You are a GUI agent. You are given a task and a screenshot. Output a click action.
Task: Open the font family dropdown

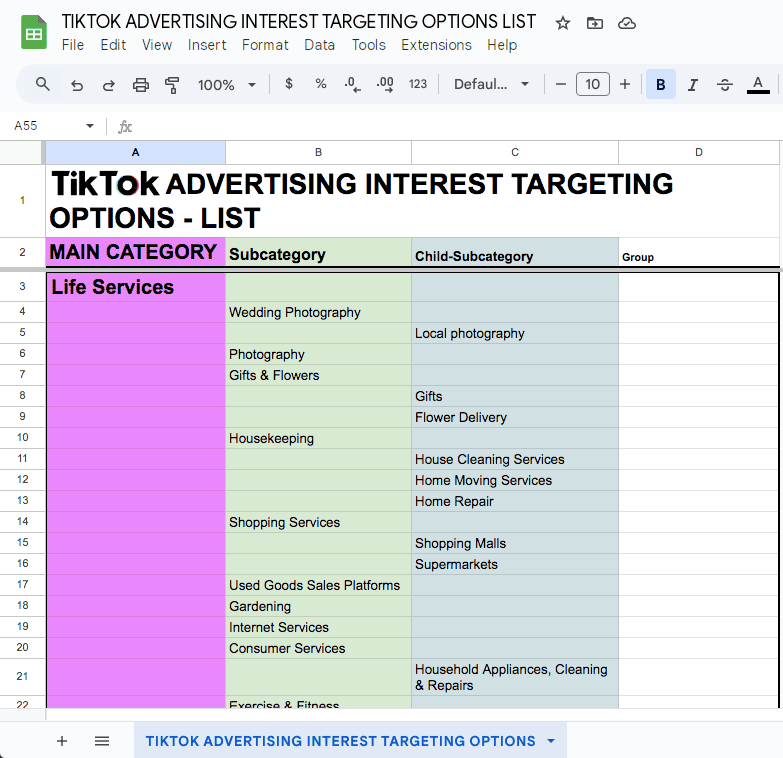[491, 84]
